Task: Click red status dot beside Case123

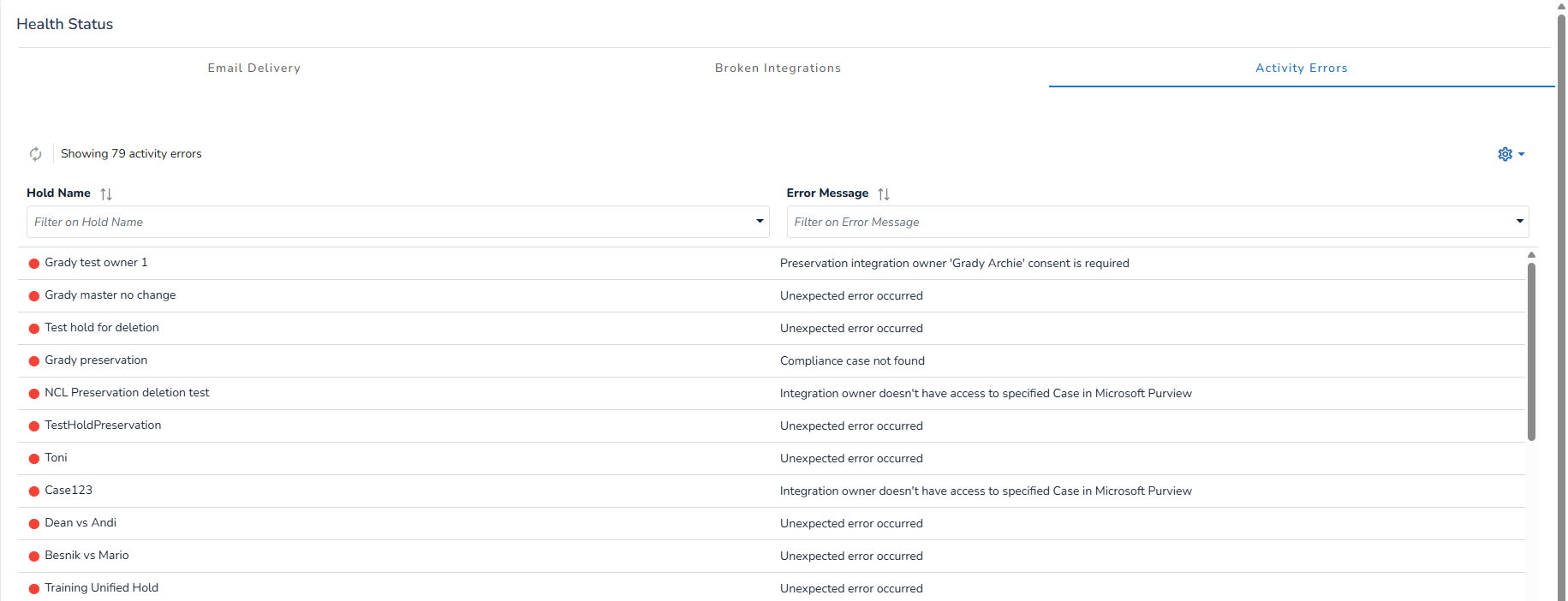Action: 34,491
